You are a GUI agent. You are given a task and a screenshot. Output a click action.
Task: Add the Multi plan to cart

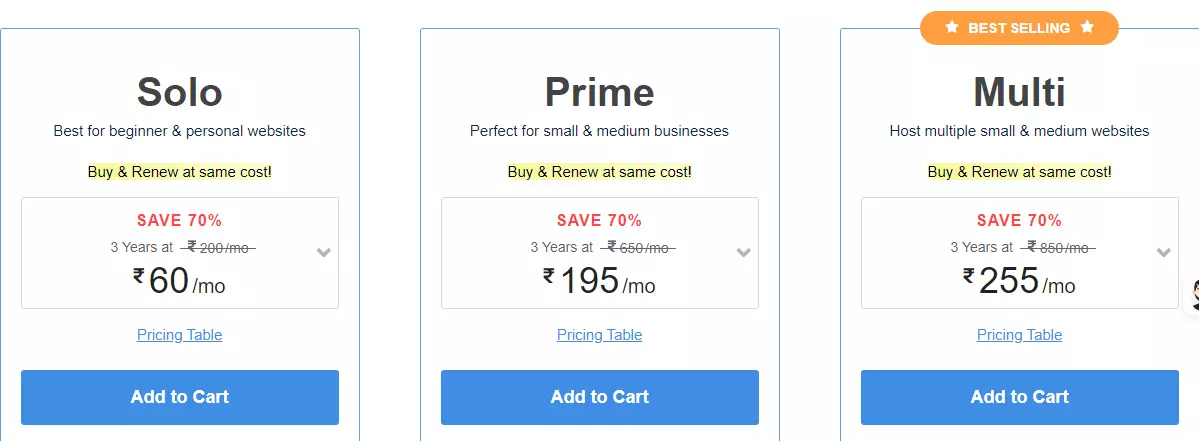1020,397
